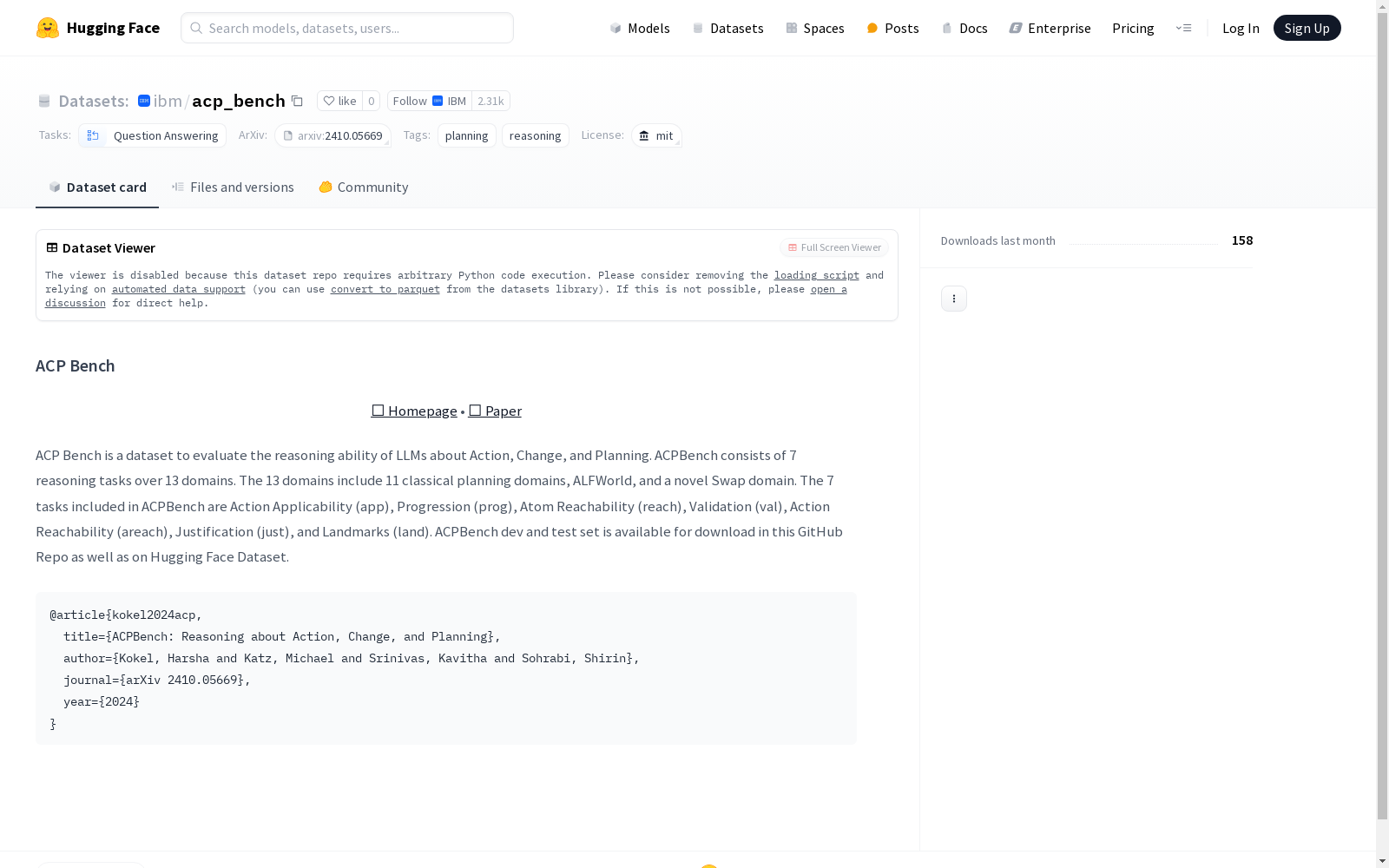
Task: Open the ibm organization link
Action: [168, 101]
